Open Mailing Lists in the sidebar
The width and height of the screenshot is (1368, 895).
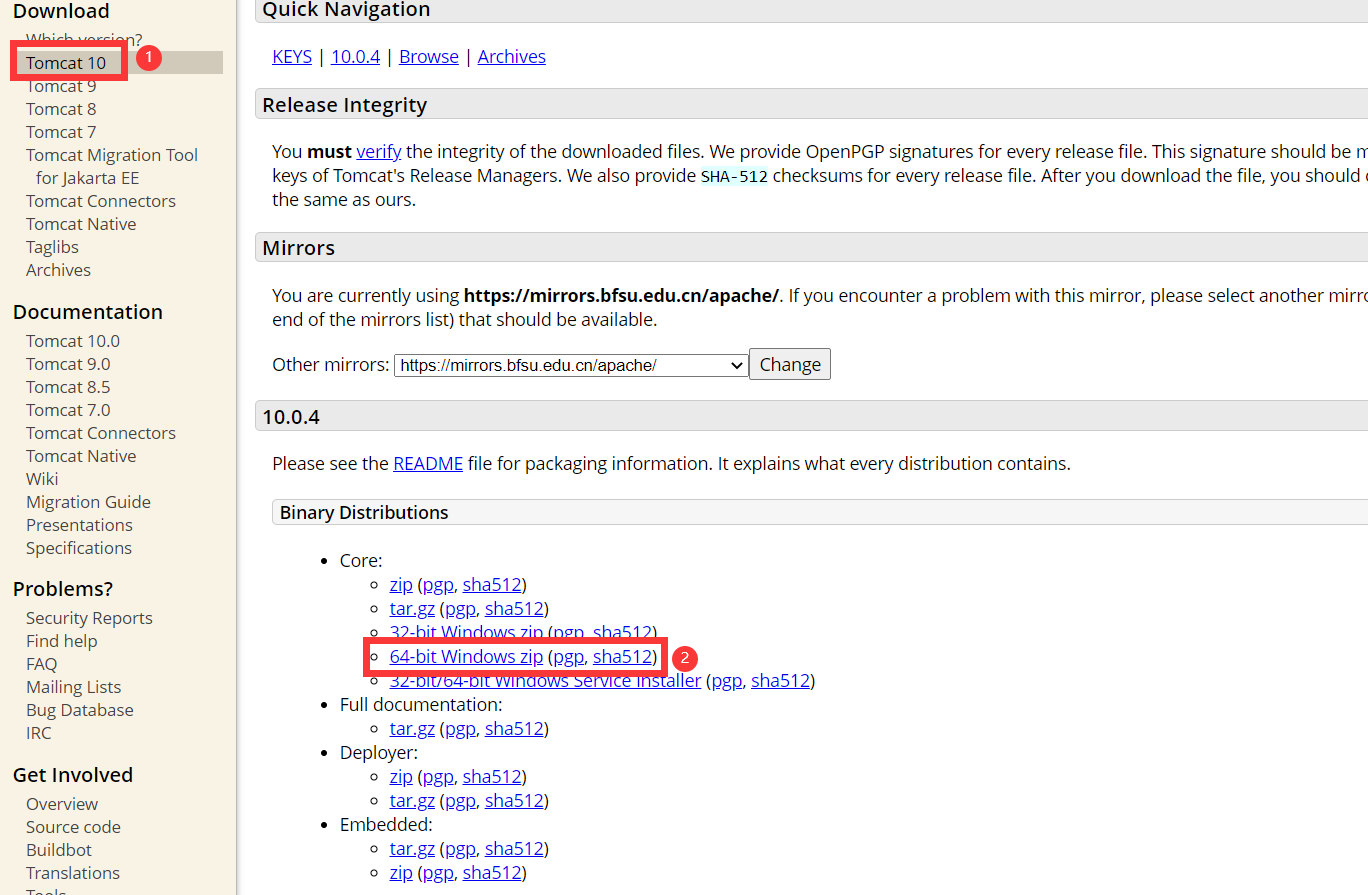click(73, 687)
